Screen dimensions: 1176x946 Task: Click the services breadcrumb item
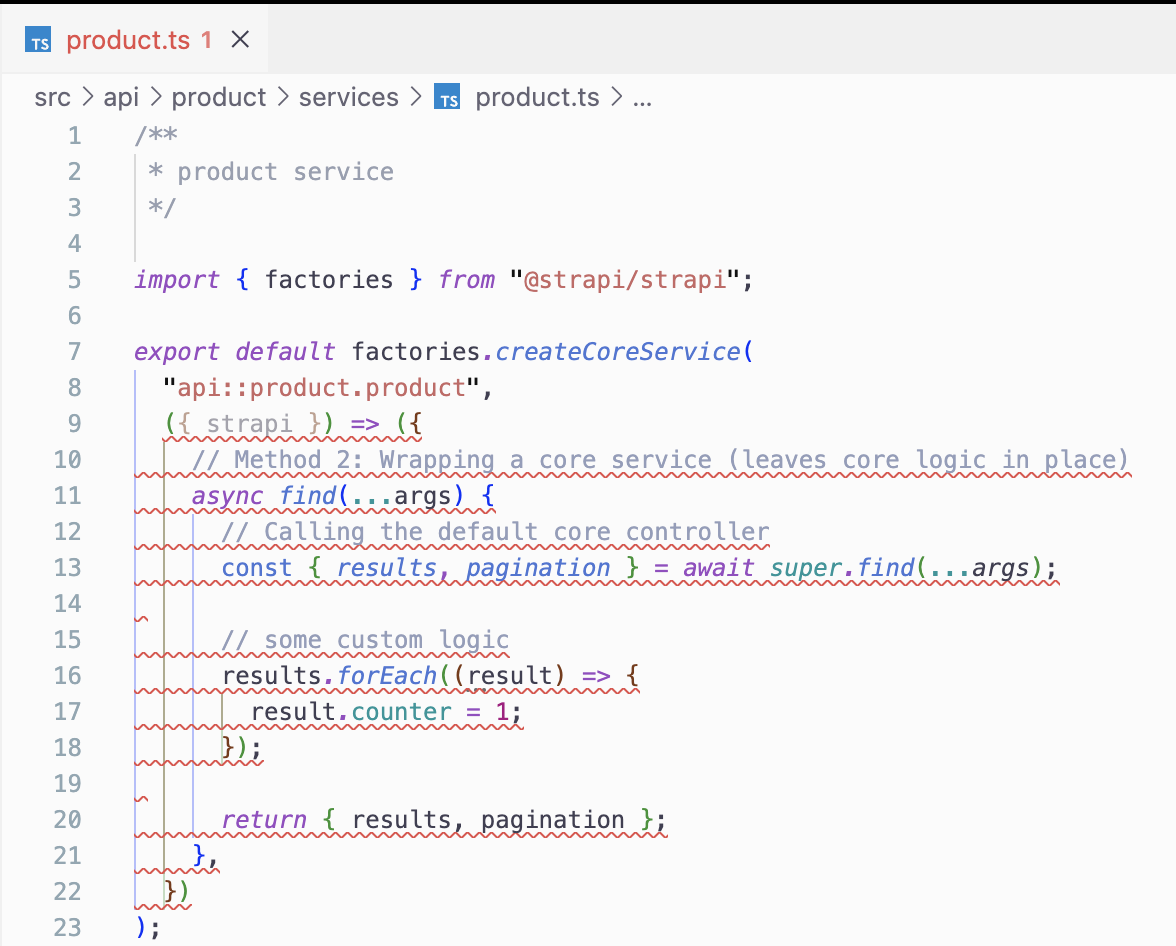[x=348, y=97]
